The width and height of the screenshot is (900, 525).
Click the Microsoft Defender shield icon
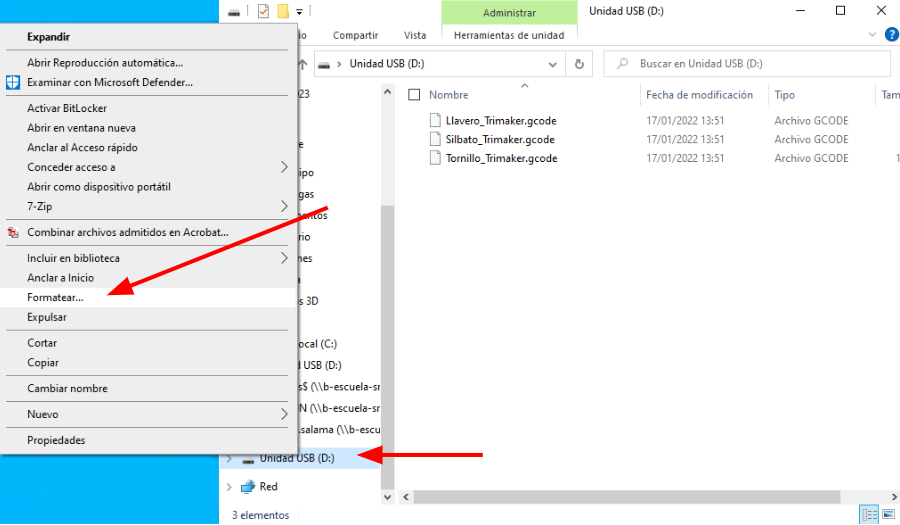click(13, 82)
